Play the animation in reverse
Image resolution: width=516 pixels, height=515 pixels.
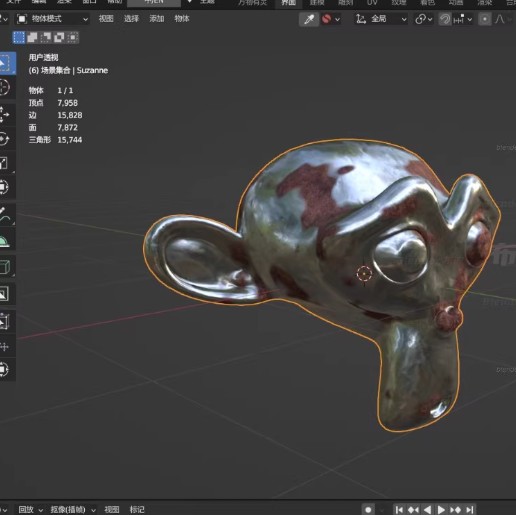[x=427, y=509]
